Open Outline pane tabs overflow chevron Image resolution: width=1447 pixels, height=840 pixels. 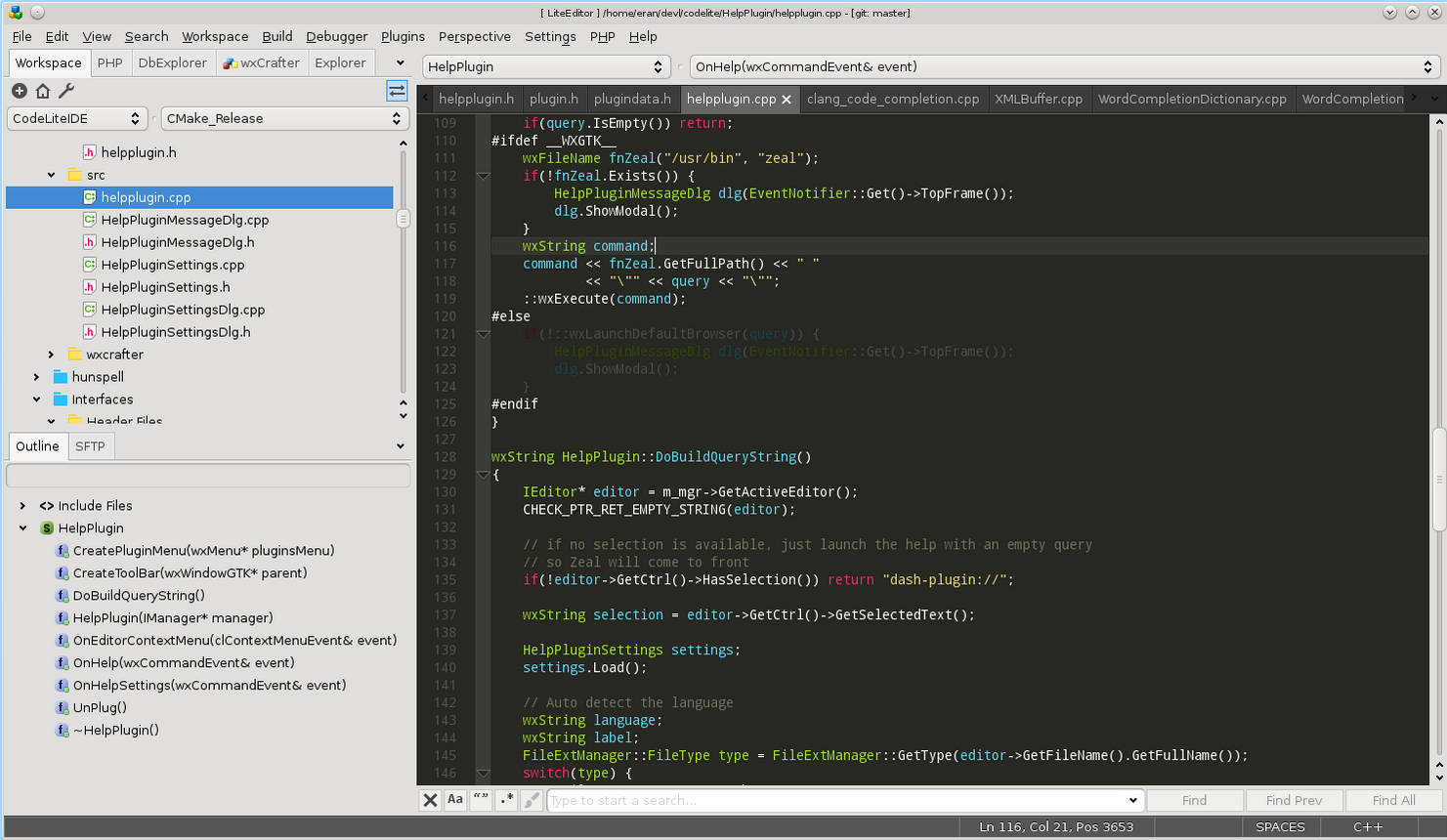400,446
